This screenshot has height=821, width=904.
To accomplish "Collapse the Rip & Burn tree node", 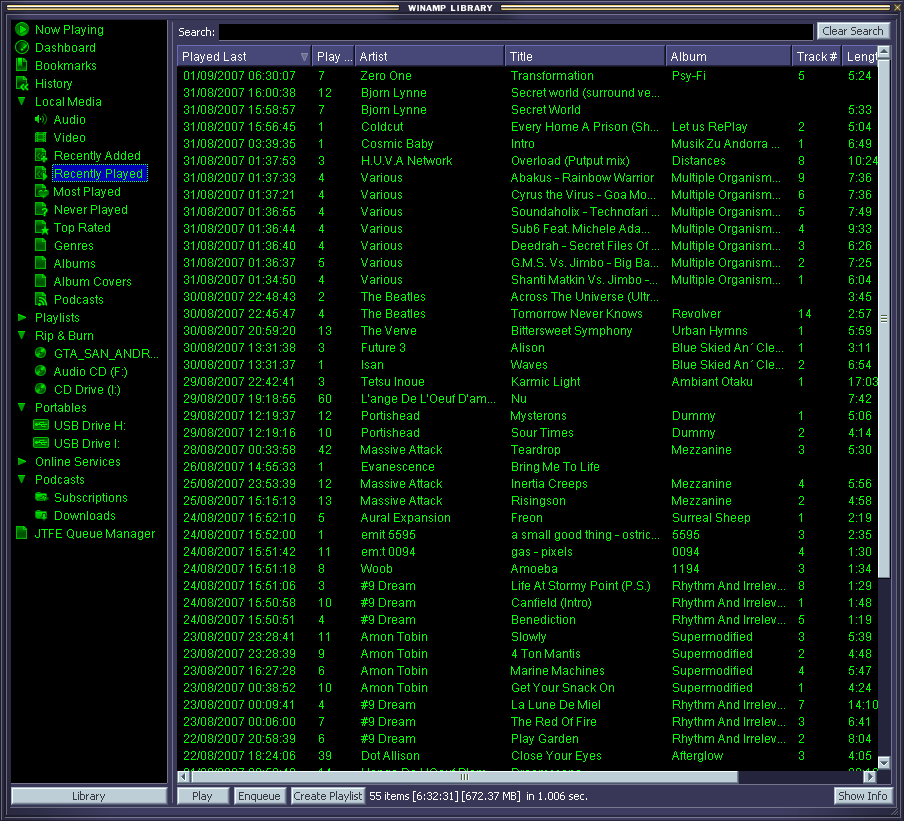I will (x=22, y=335).
